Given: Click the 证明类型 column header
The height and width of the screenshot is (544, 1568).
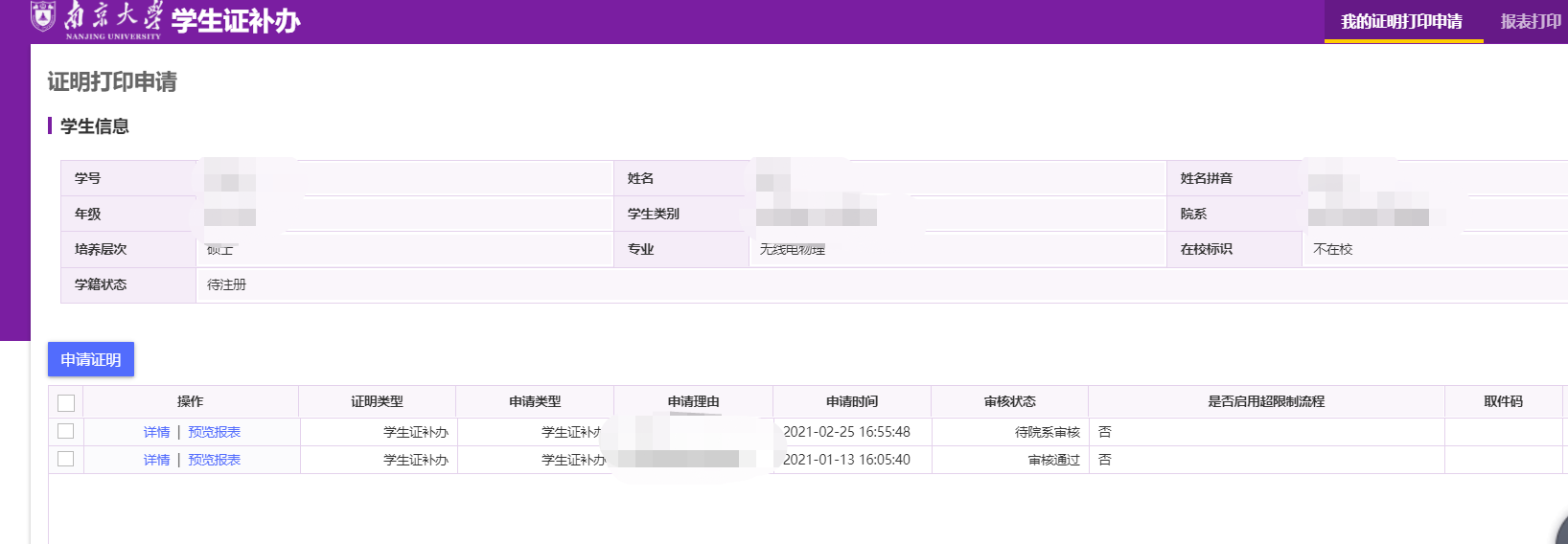Looking at the screenshot, I should tap(377, 402).
